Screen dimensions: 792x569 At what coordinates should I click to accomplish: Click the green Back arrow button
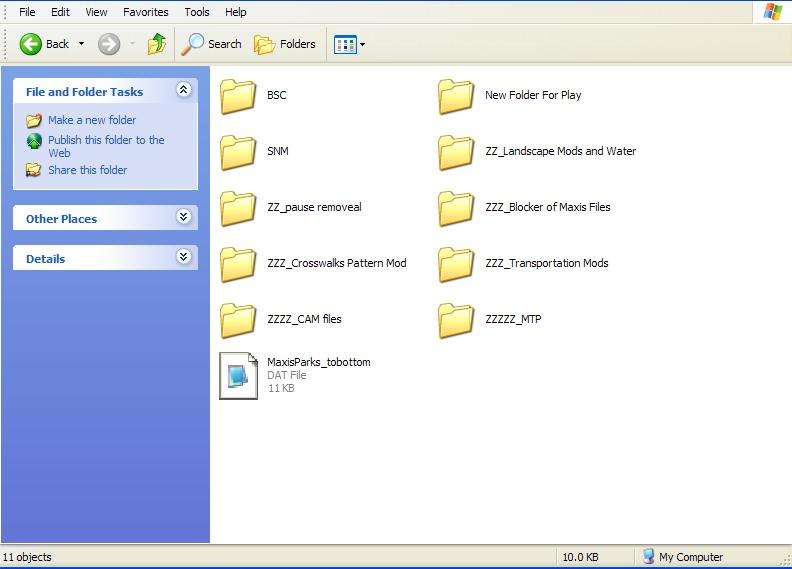30,44
